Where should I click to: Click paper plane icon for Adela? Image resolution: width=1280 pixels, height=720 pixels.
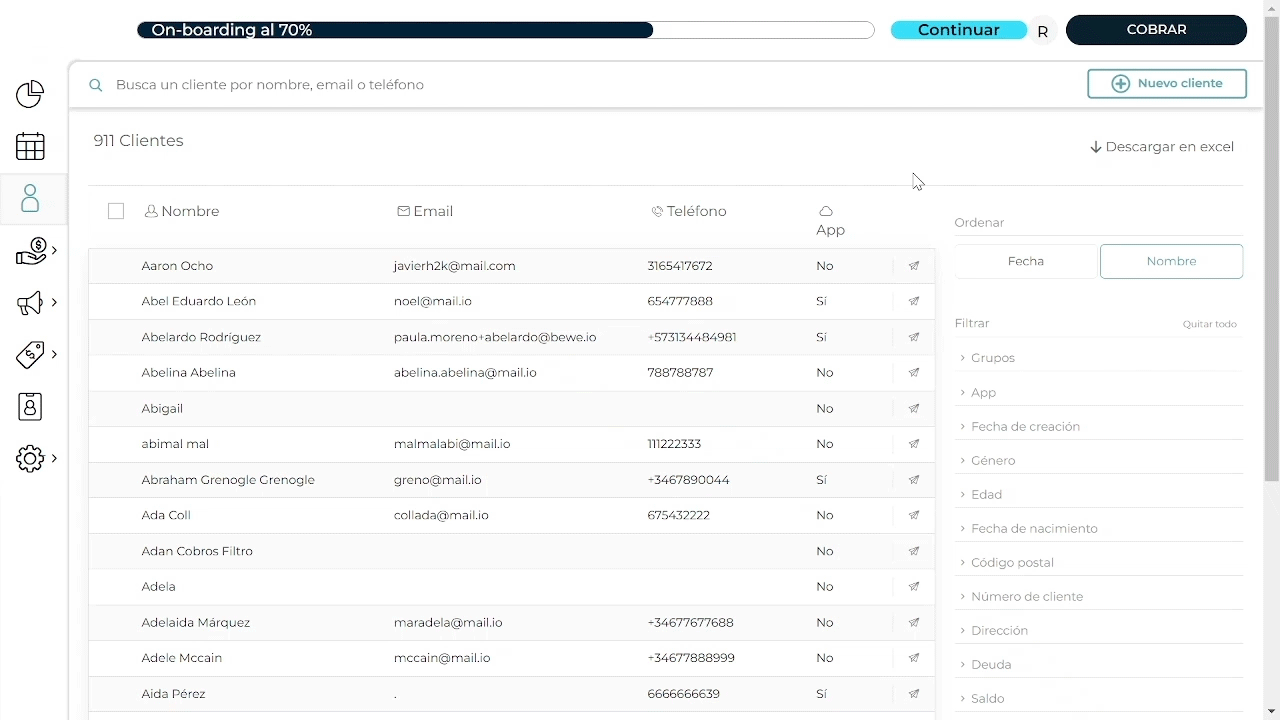pos(914,587)
